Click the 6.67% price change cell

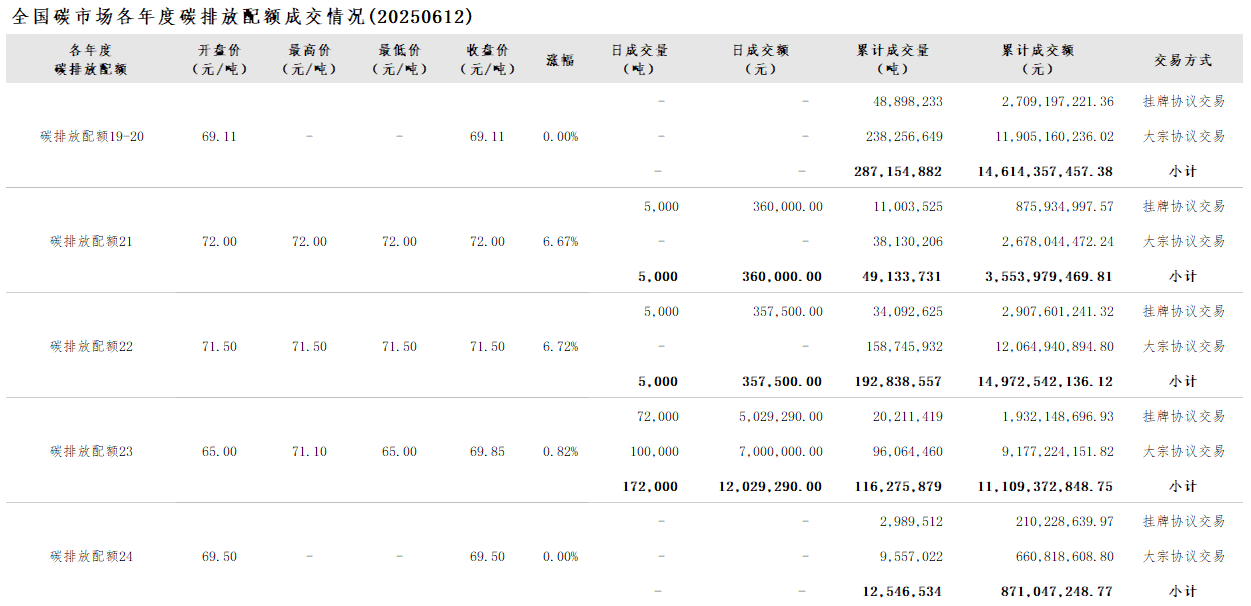[560, 241]
